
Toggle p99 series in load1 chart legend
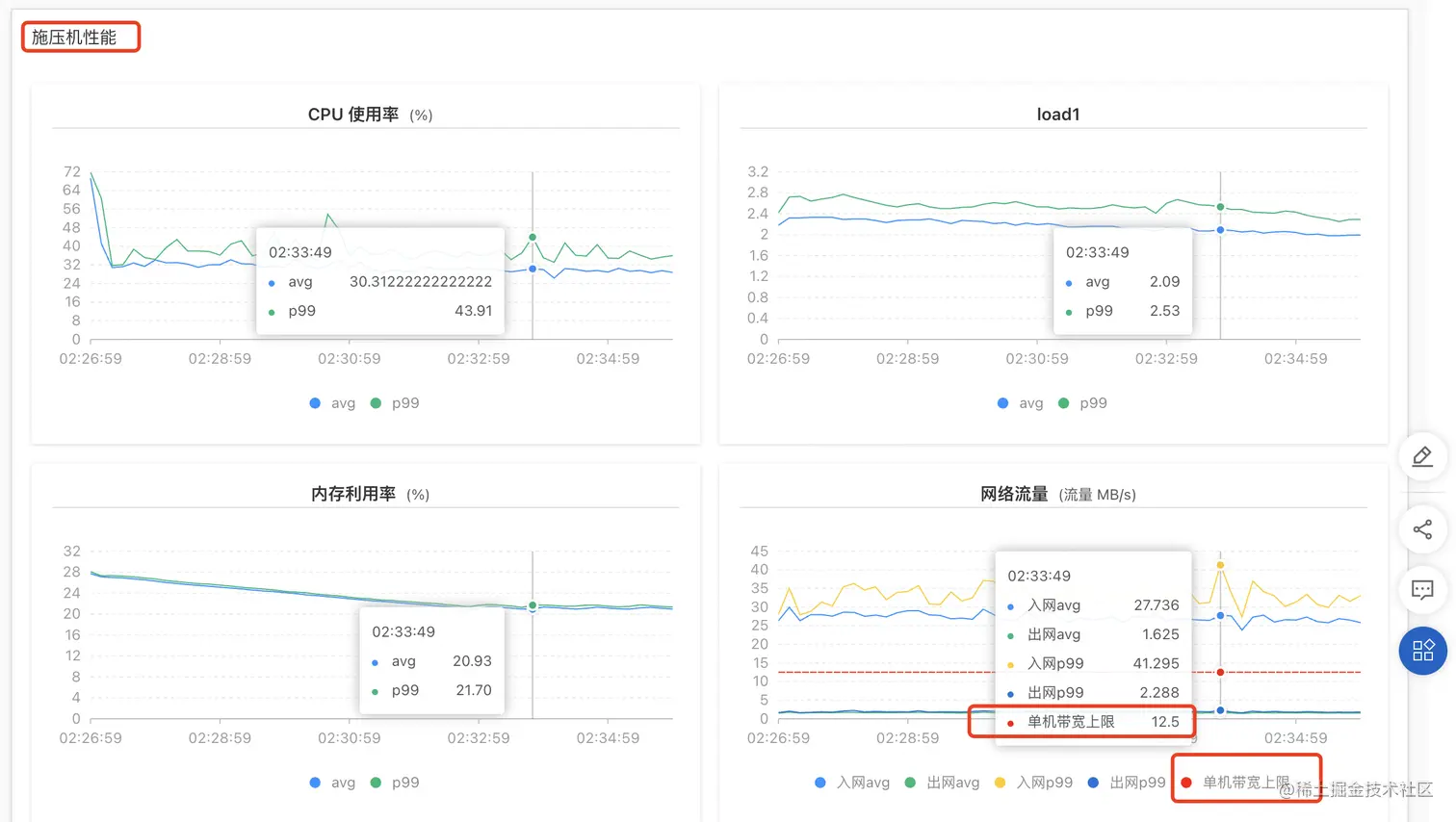point(1082,403)
